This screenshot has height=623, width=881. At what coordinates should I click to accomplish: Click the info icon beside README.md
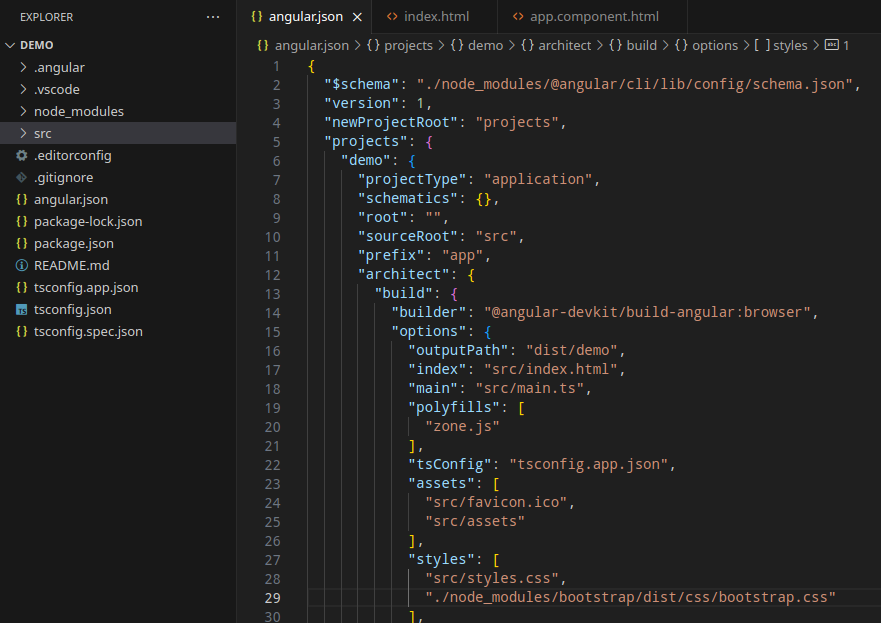21,265
